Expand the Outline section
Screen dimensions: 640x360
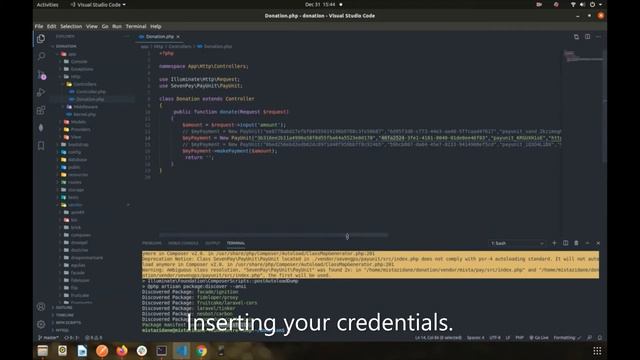point(64,308)
